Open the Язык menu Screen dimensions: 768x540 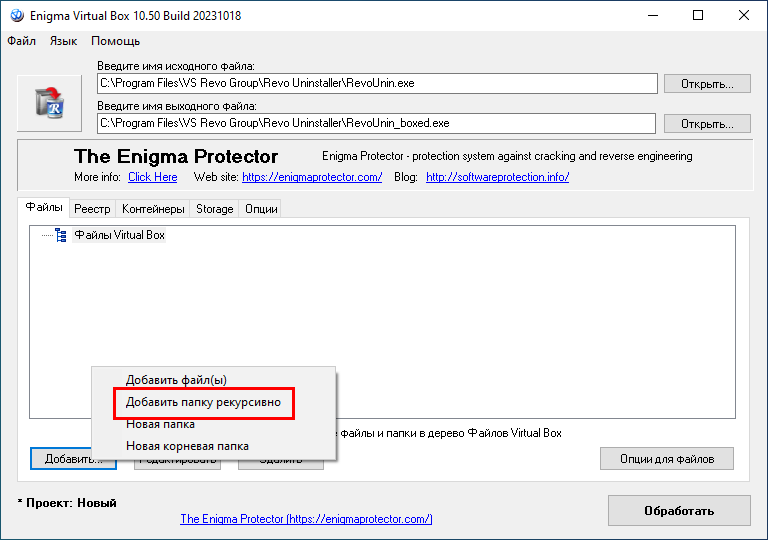point(63,41)
